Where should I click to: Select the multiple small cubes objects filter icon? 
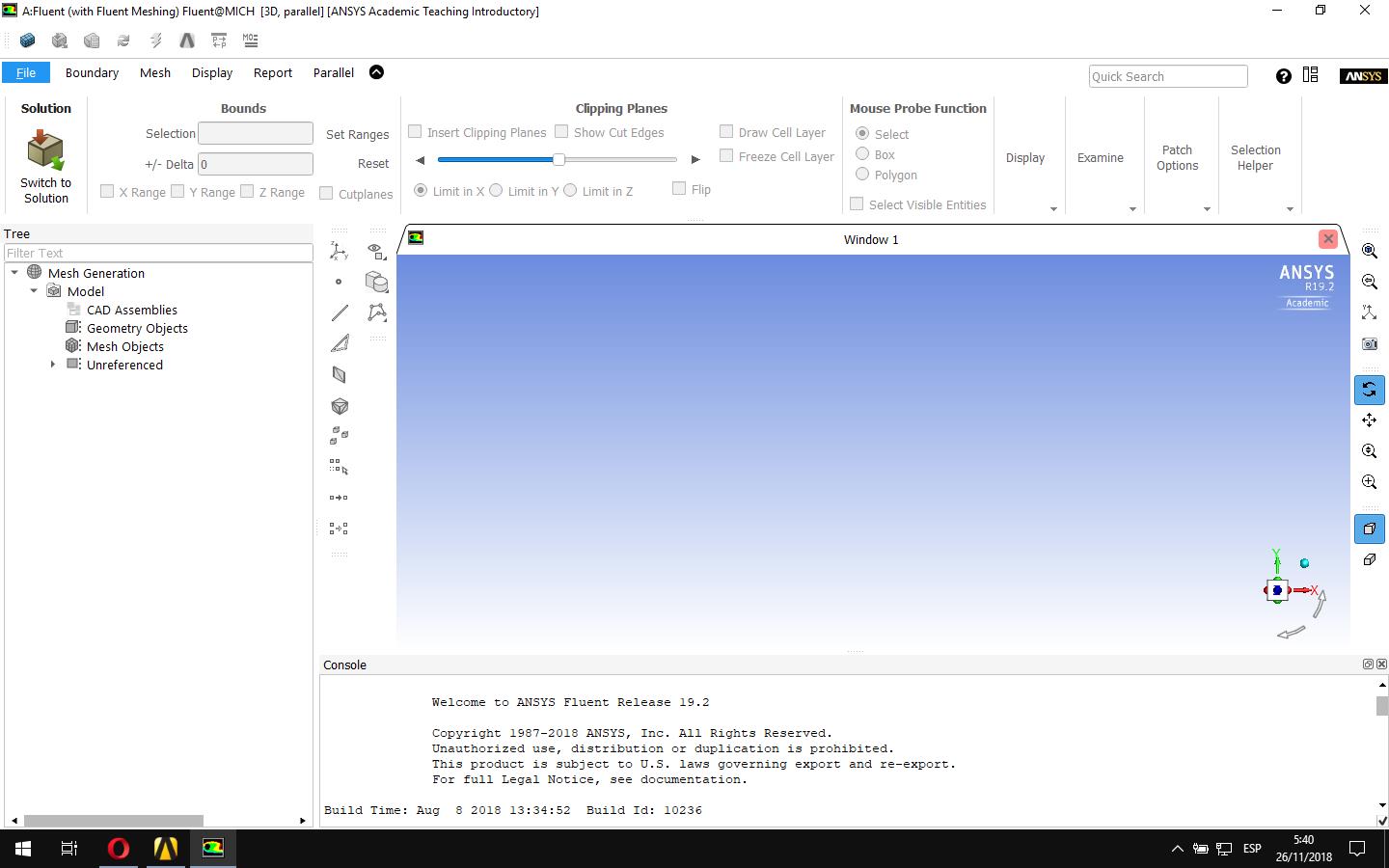point(340,435)
